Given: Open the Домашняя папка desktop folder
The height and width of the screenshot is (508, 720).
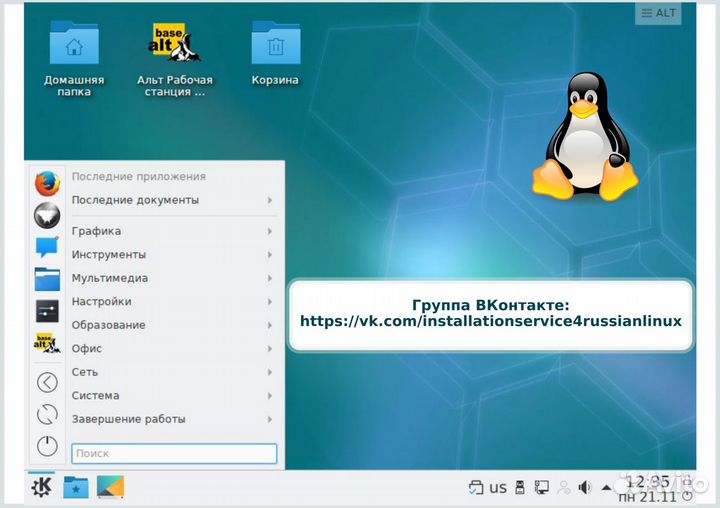Looking at the screenshot, I should pos(74,58).
